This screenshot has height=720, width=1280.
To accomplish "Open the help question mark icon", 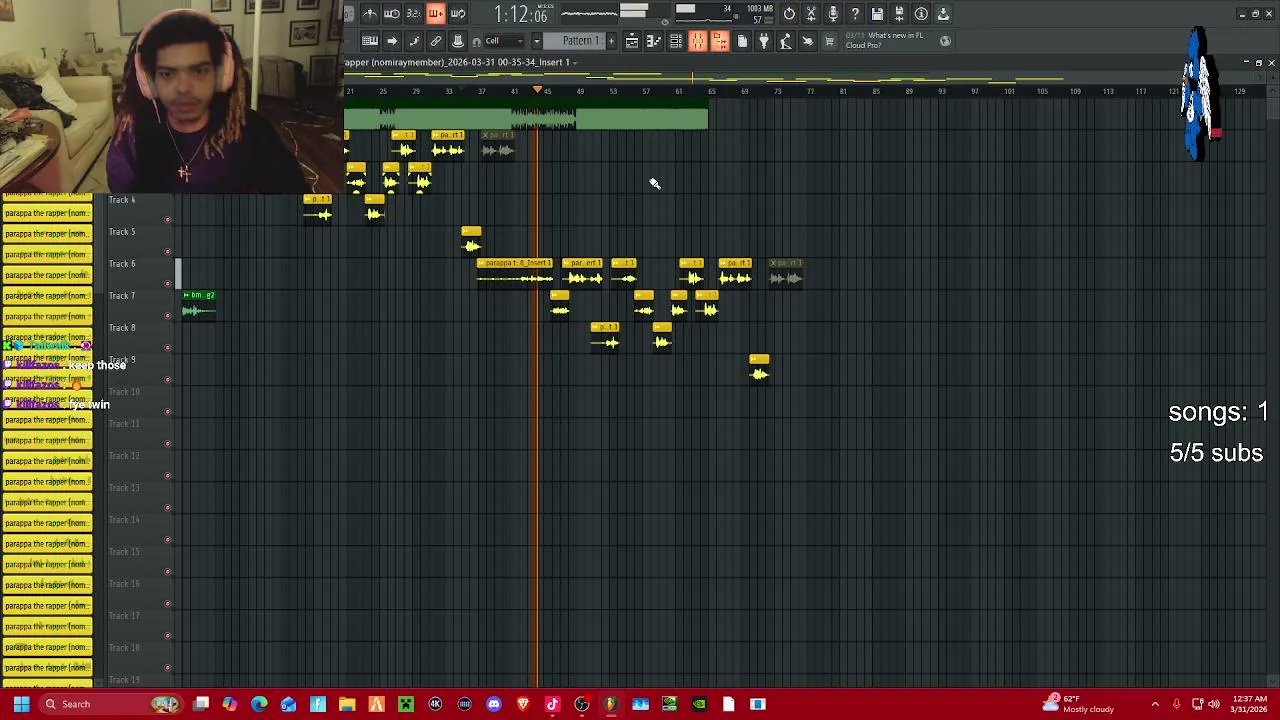I will (x=855, y=13).
